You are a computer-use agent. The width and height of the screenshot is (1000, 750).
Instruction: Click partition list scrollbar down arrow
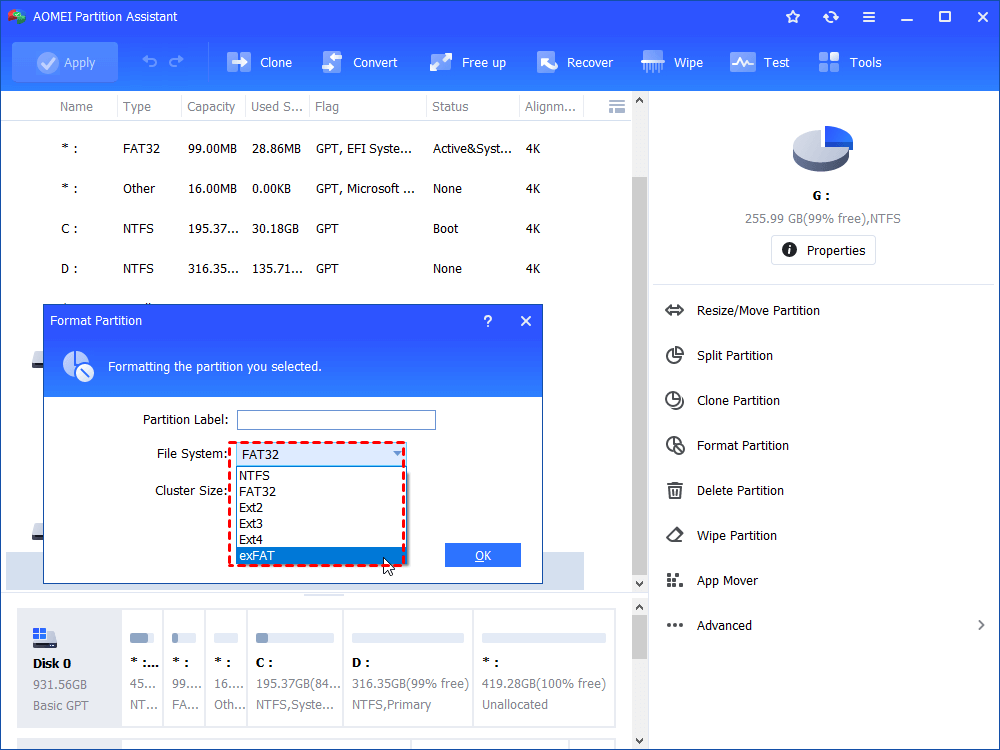tap(639, 583)
